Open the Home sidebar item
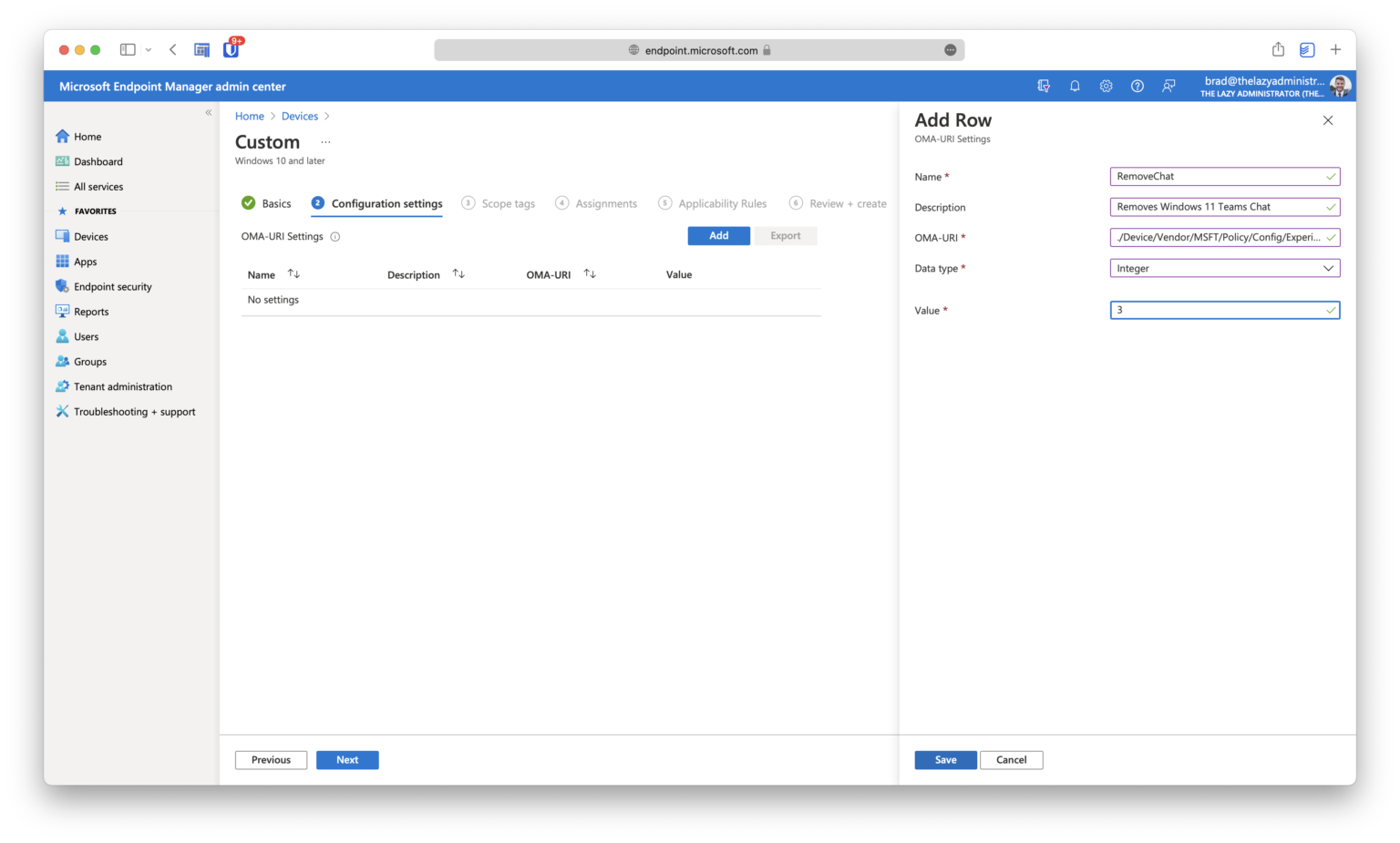 click(78, 137)
